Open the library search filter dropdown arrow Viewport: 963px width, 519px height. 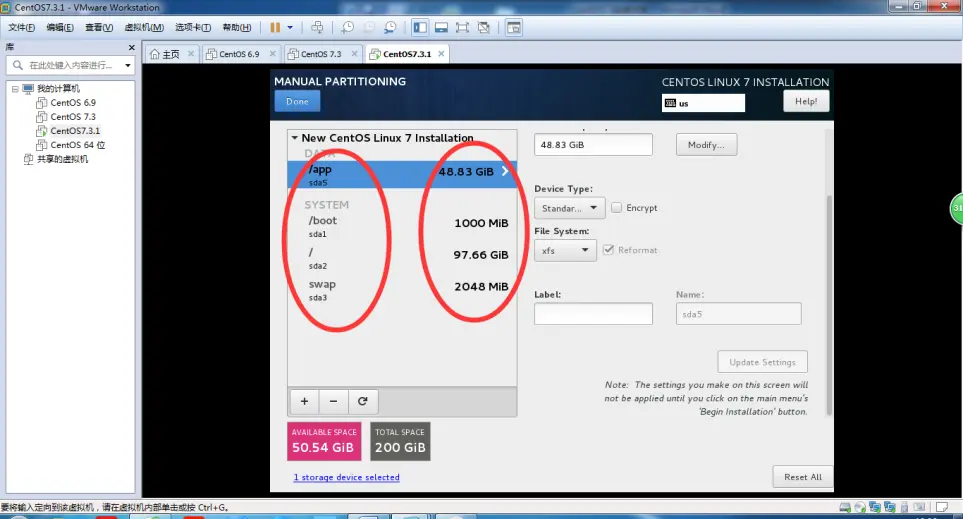128,65
